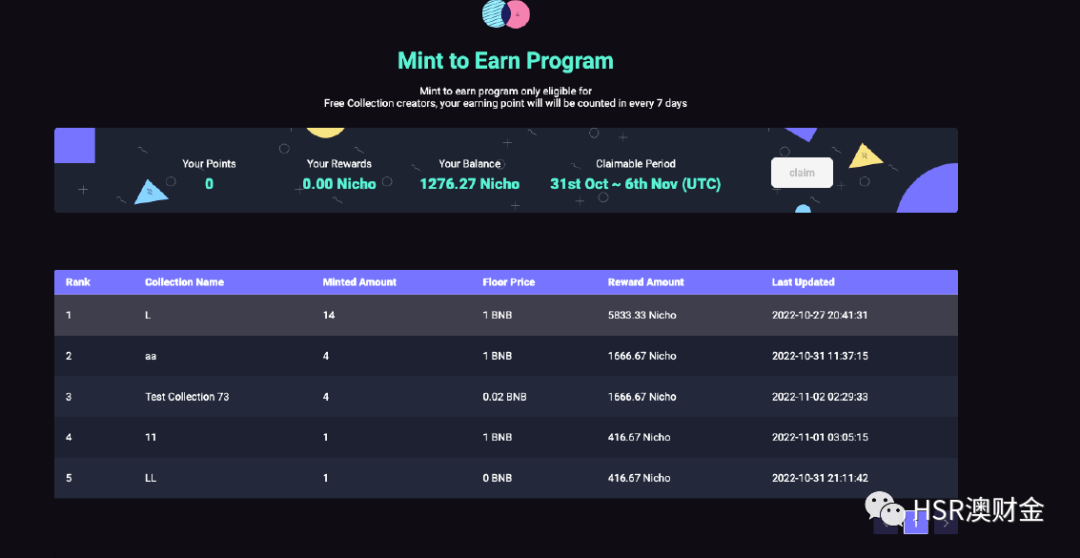Click the yellow triangle decoration near claim
The image size is (1080, 558).
pos(866,156)
